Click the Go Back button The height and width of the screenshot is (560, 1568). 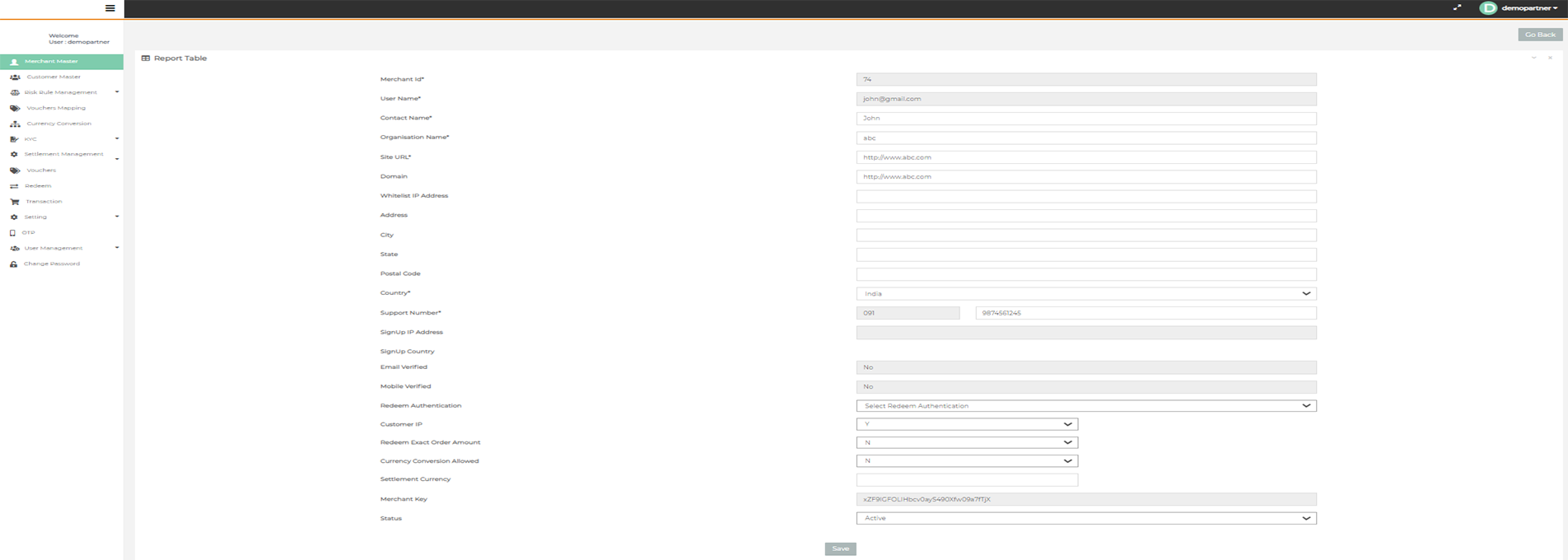point(1539,35)
